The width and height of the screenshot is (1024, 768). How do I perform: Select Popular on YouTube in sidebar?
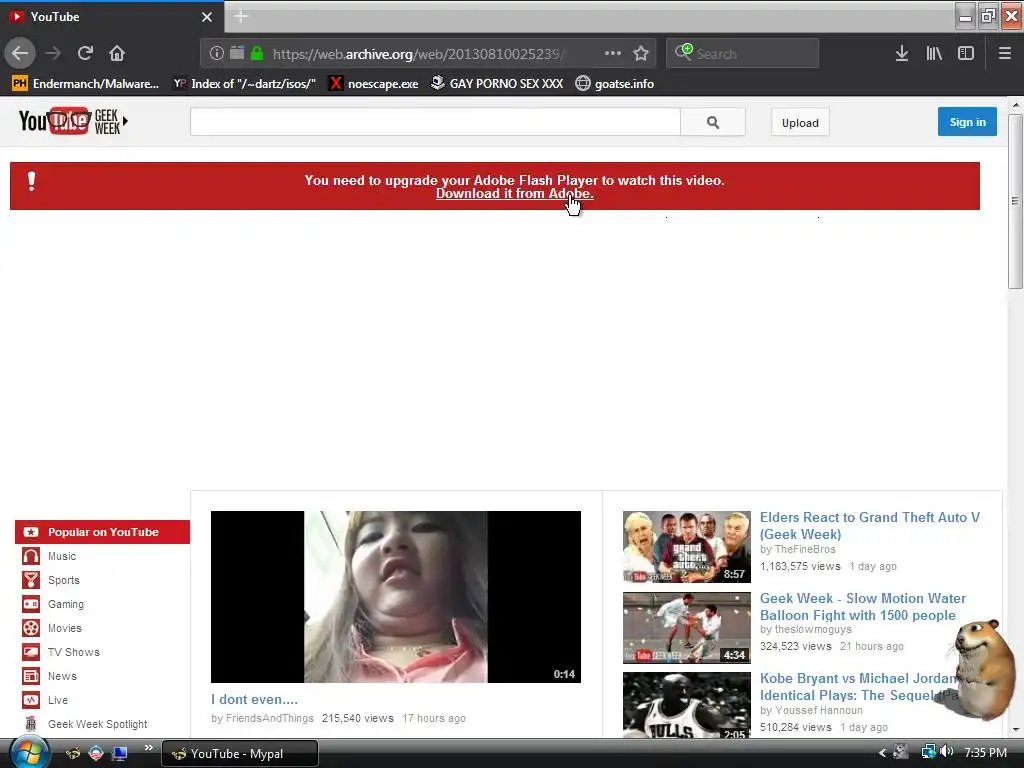tap(103, 532)
